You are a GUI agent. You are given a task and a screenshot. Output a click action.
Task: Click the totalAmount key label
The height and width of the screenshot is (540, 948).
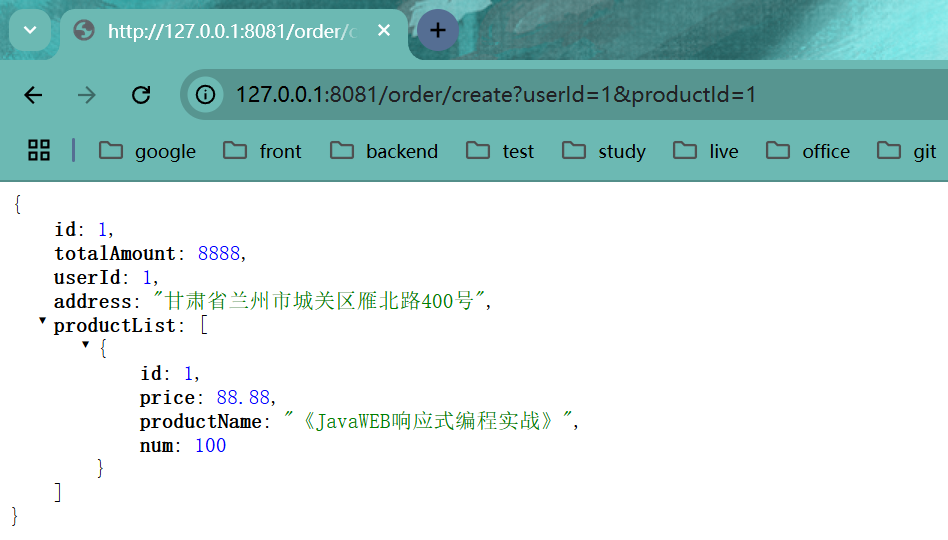115,253
